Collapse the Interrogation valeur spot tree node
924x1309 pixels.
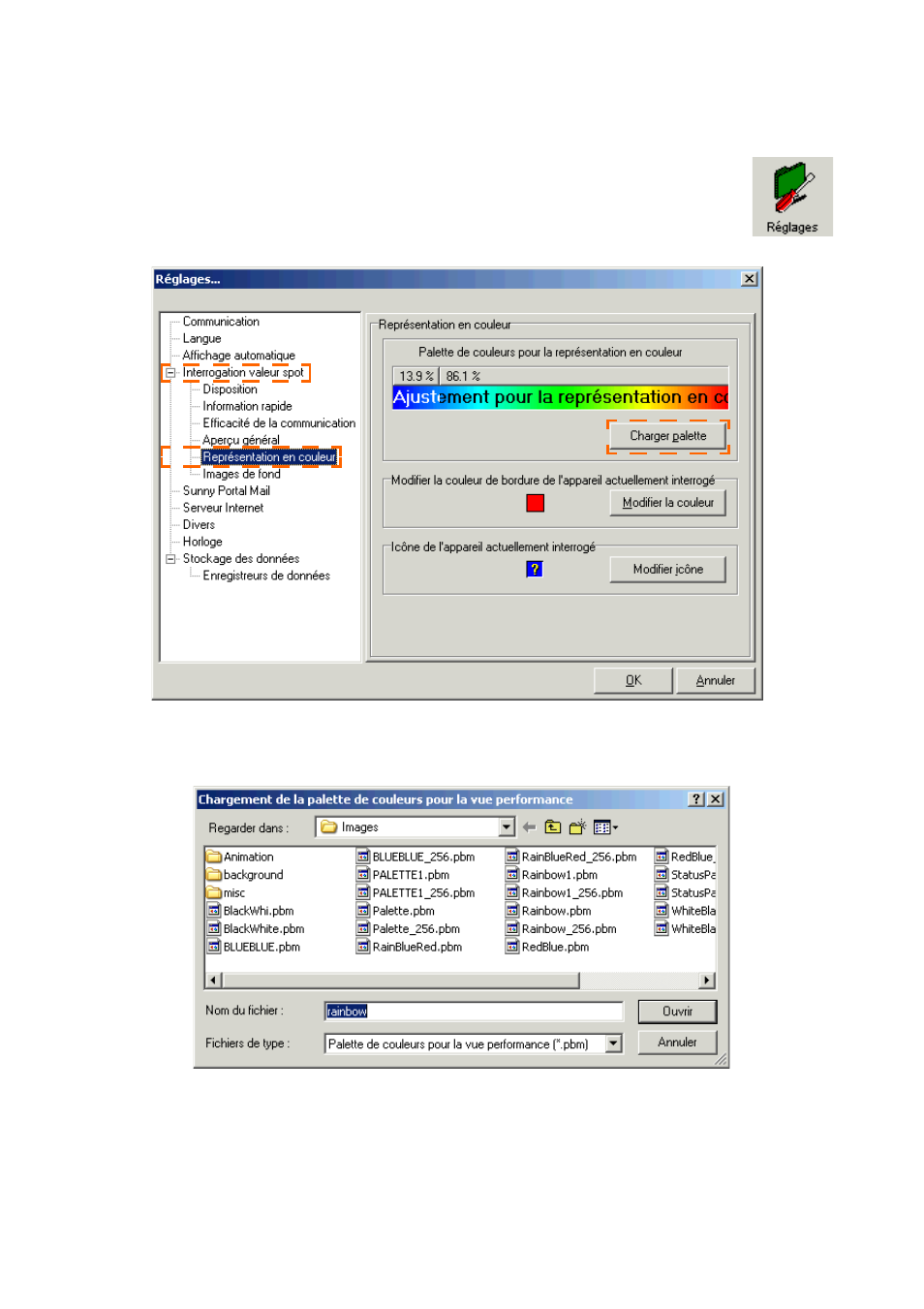[170, 372]
